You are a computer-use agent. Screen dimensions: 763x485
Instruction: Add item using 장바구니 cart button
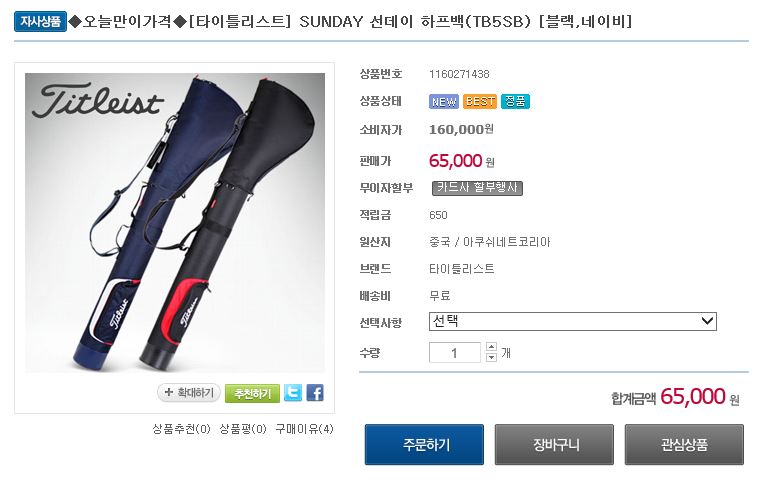pyautogui.click(x=554, y=445)
